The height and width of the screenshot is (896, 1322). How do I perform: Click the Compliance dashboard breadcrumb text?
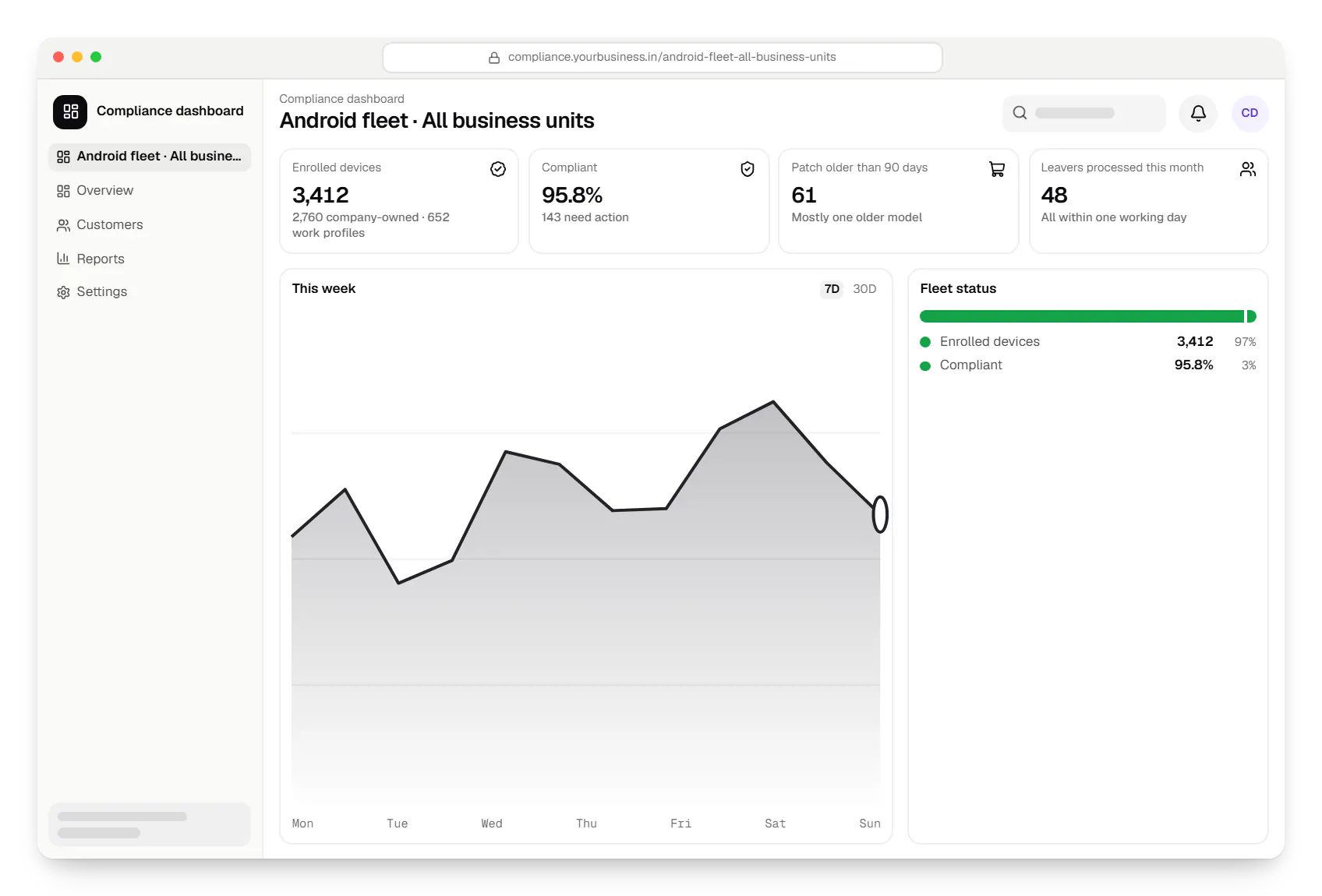[x=341, y=99]
